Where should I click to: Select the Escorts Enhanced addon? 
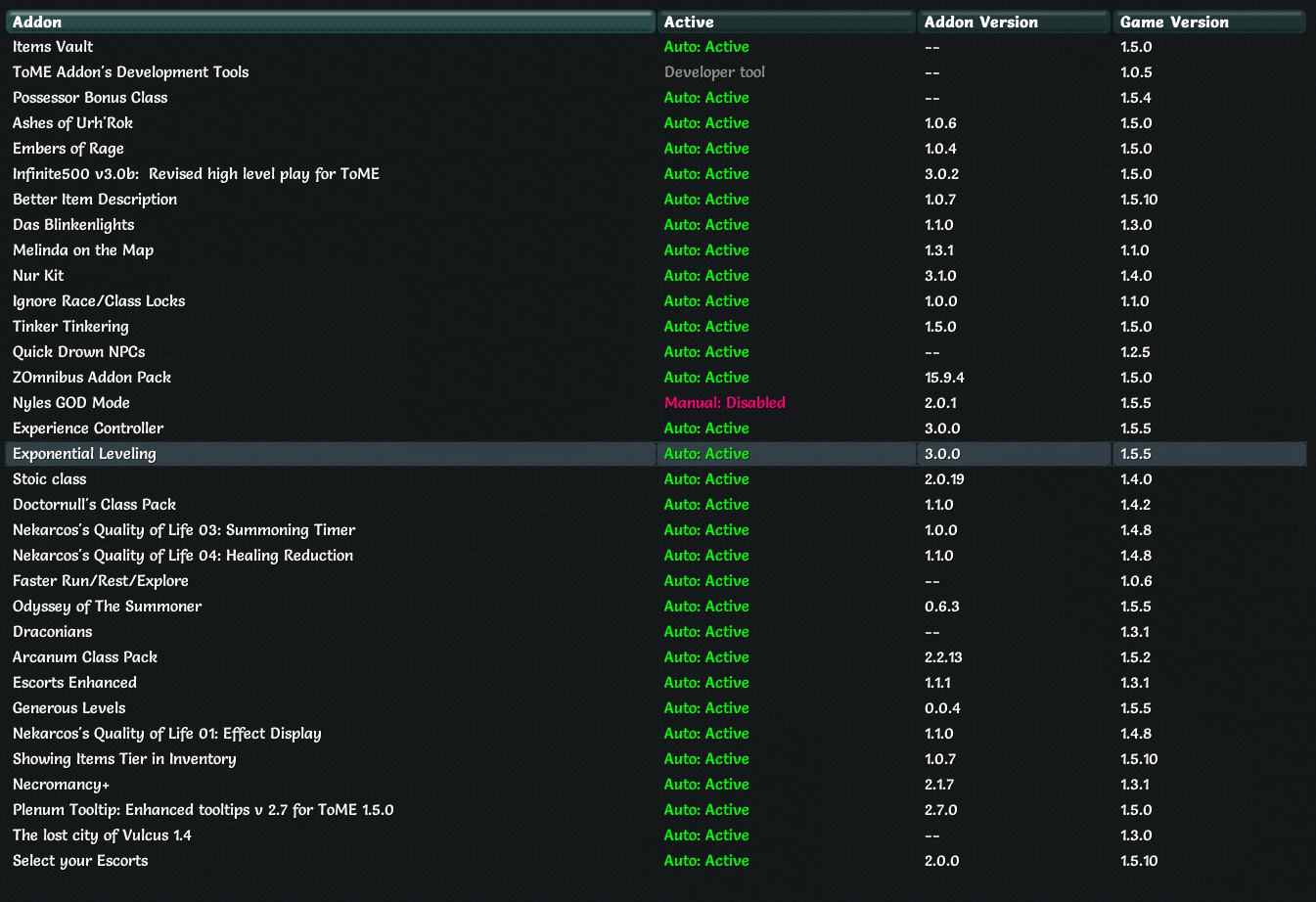(74, 683)
